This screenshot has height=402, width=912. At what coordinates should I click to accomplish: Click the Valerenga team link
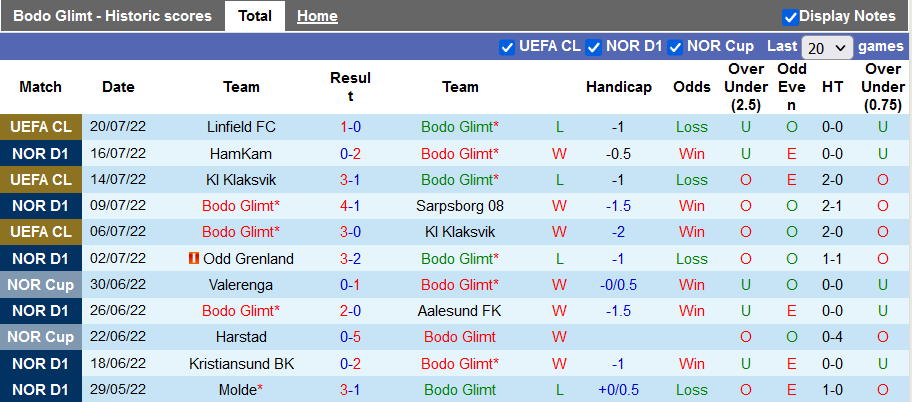click(x=242, y=285)
